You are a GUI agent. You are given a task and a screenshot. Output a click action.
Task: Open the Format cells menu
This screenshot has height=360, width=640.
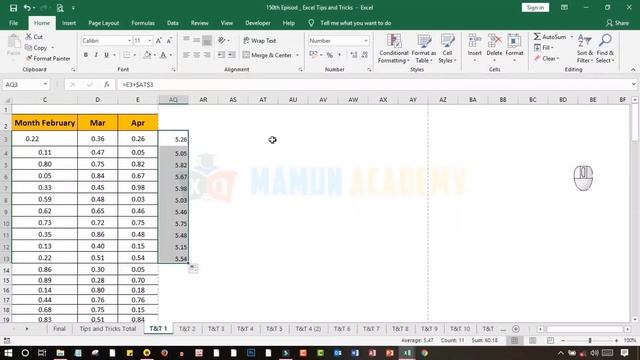[514, 49]
